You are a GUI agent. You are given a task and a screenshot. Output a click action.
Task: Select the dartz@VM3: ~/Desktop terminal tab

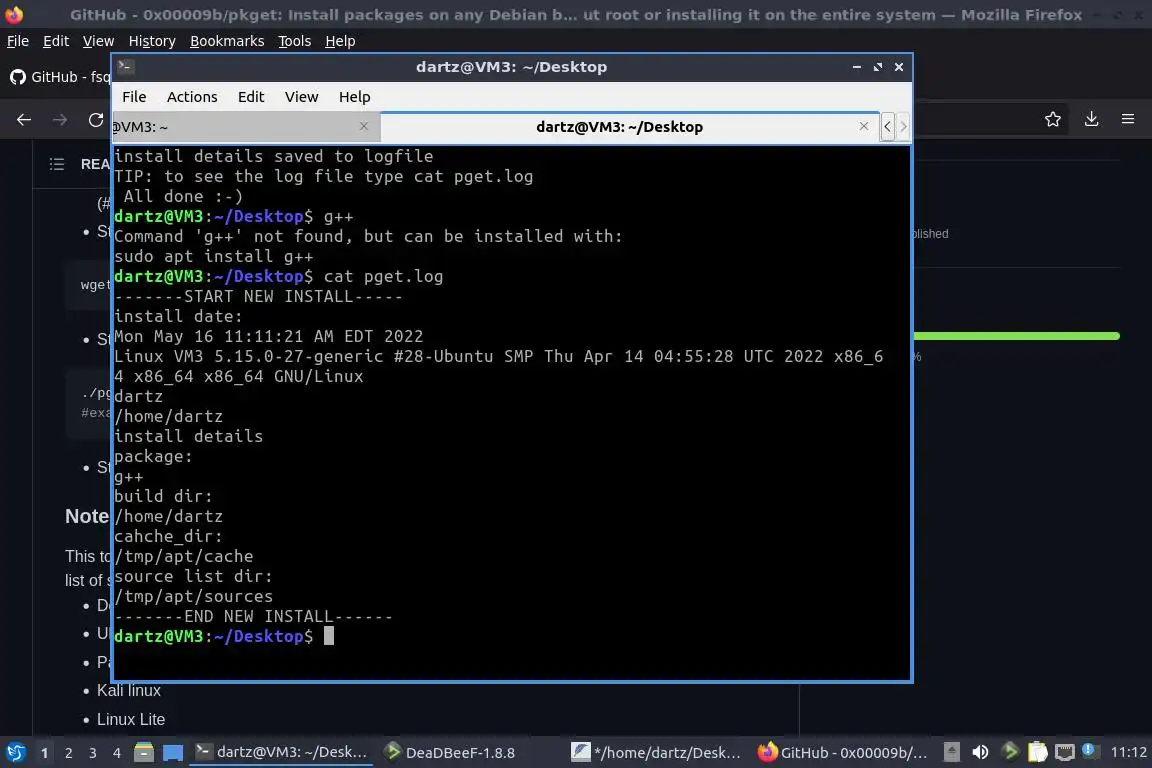(630, 127)
